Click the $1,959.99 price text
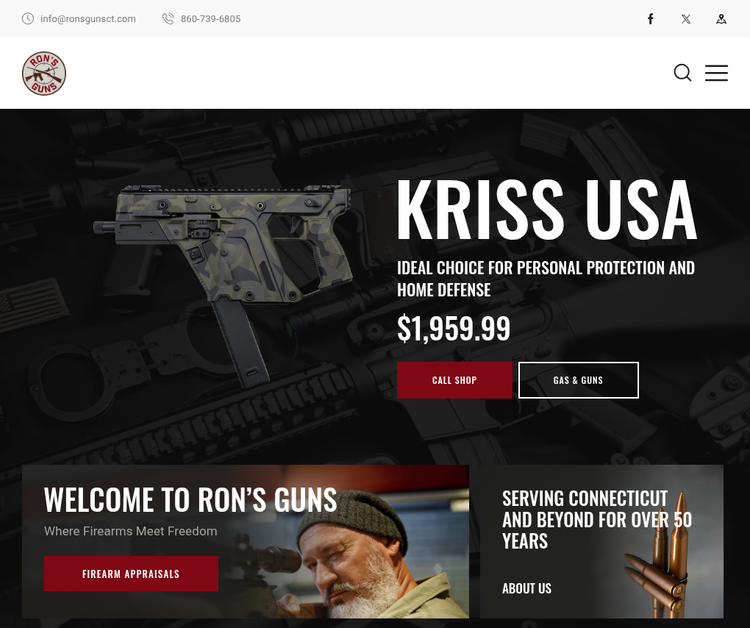Viewport: 750px width, 628px height. [x=453, y=329]
